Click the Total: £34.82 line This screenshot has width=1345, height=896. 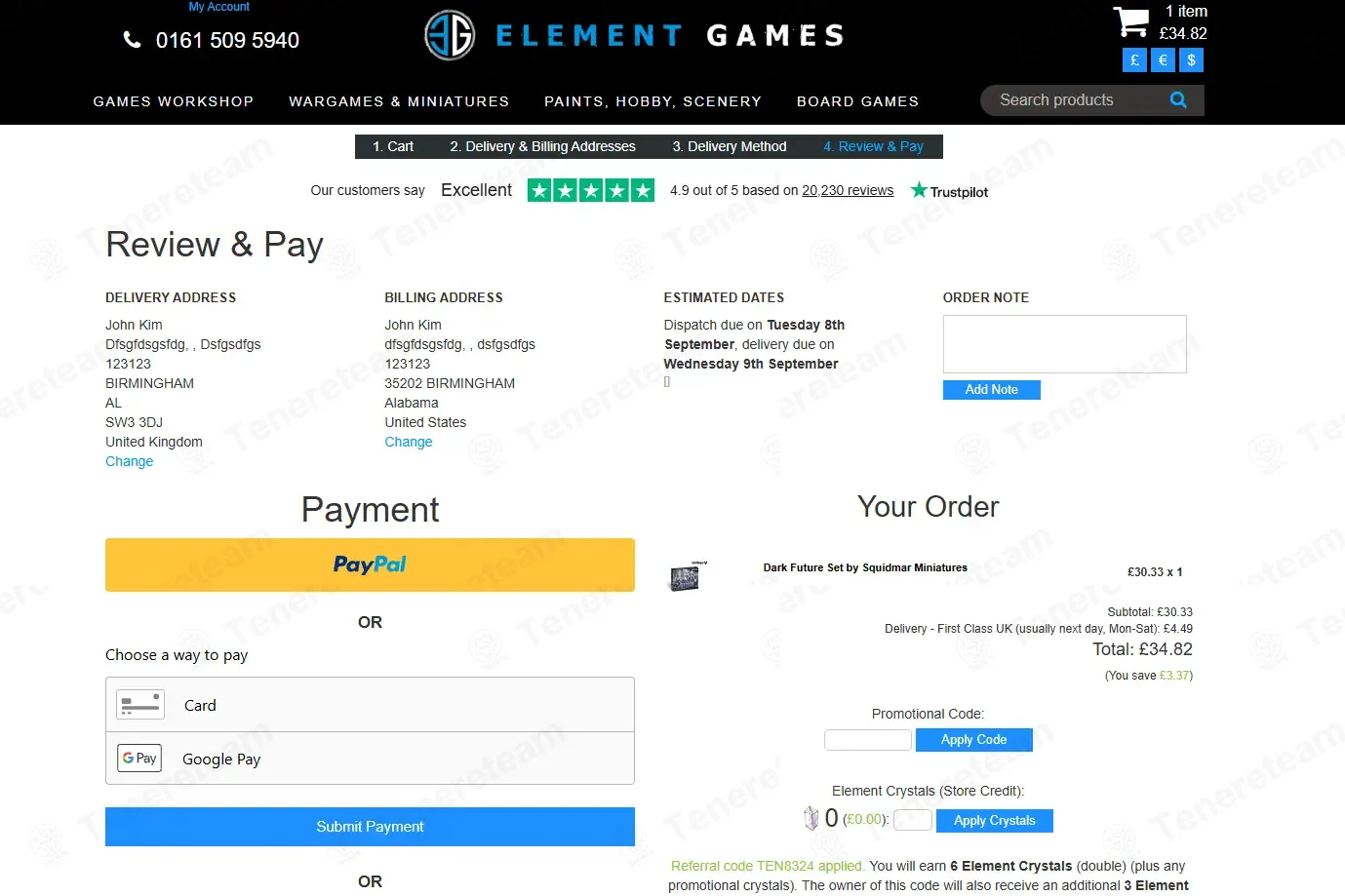click(x=1142, y=649)
